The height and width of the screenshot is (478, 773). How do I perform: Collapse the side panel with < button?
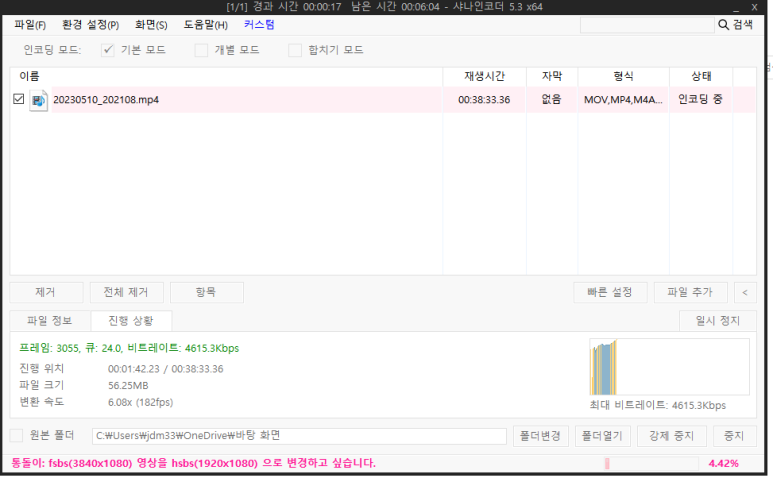[x=745, y=292]
